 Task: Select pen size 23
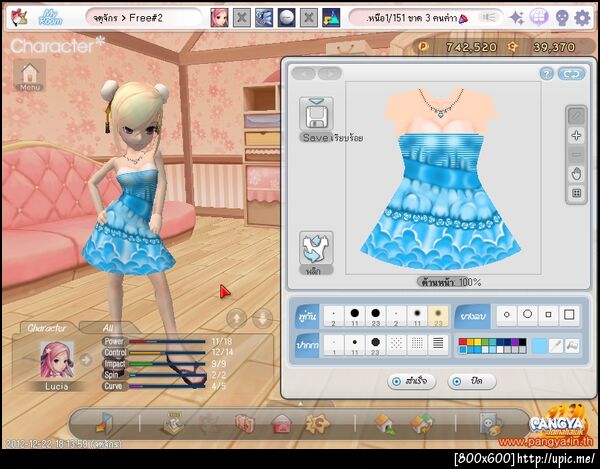[375, 345]
